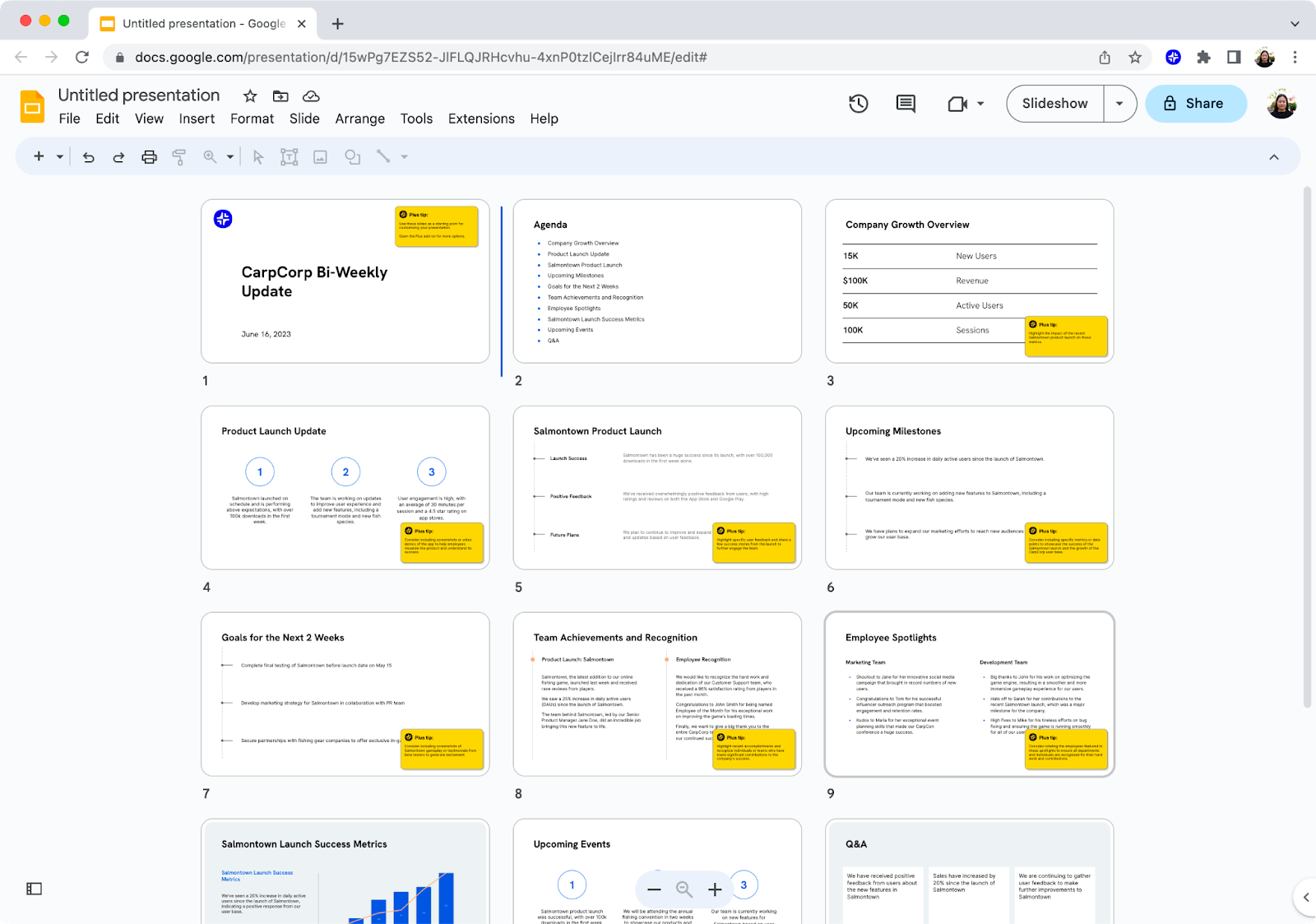Open the Extensions menu
This screenshot has width=1316, height=924.
coord(481,118)
